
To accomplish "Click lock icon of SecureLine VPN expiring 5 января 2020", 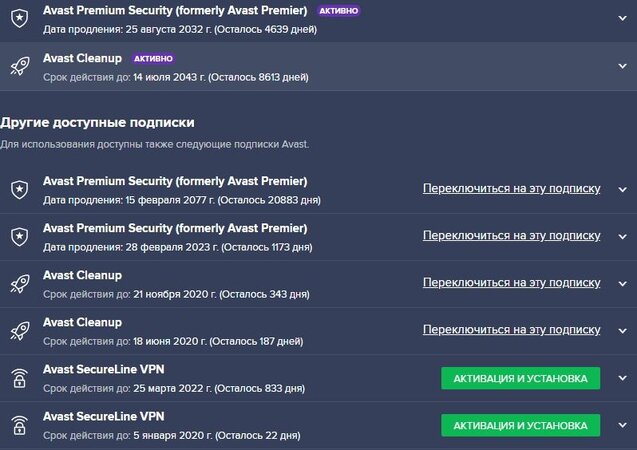I will 20,425.
